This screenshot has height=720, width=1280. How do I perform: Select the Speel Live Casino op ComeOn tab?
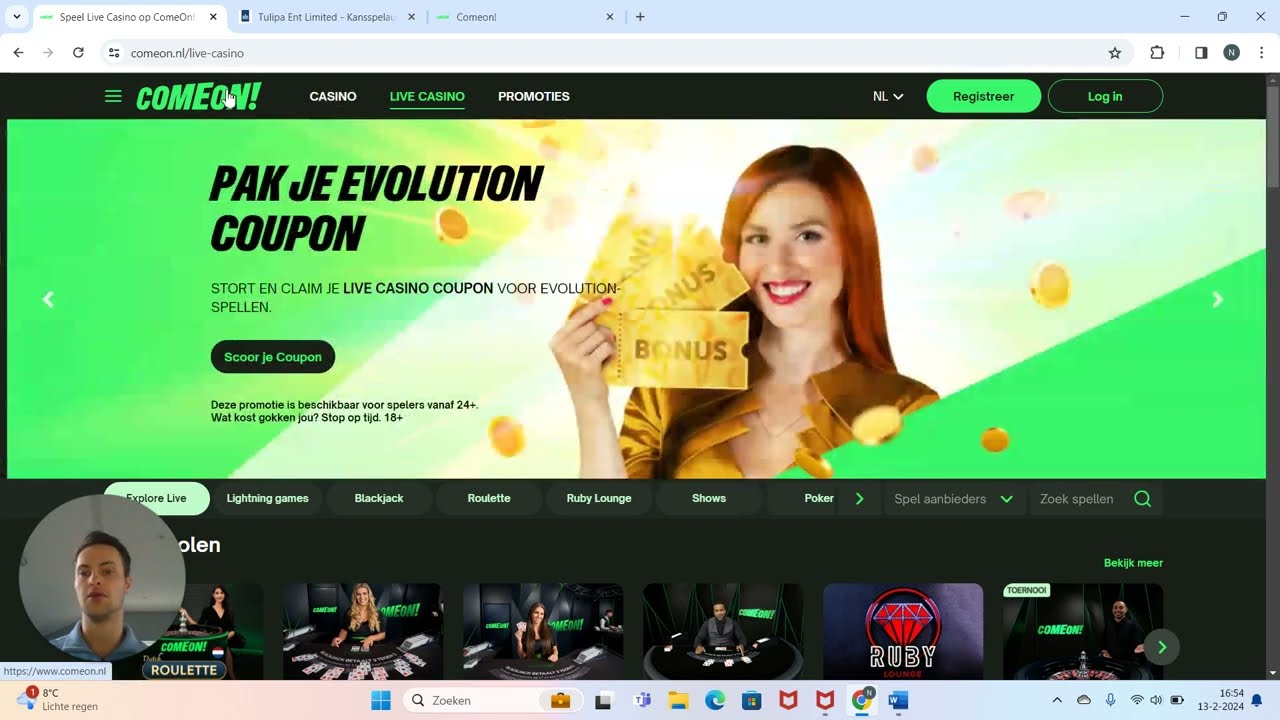(x=127, y=17)
